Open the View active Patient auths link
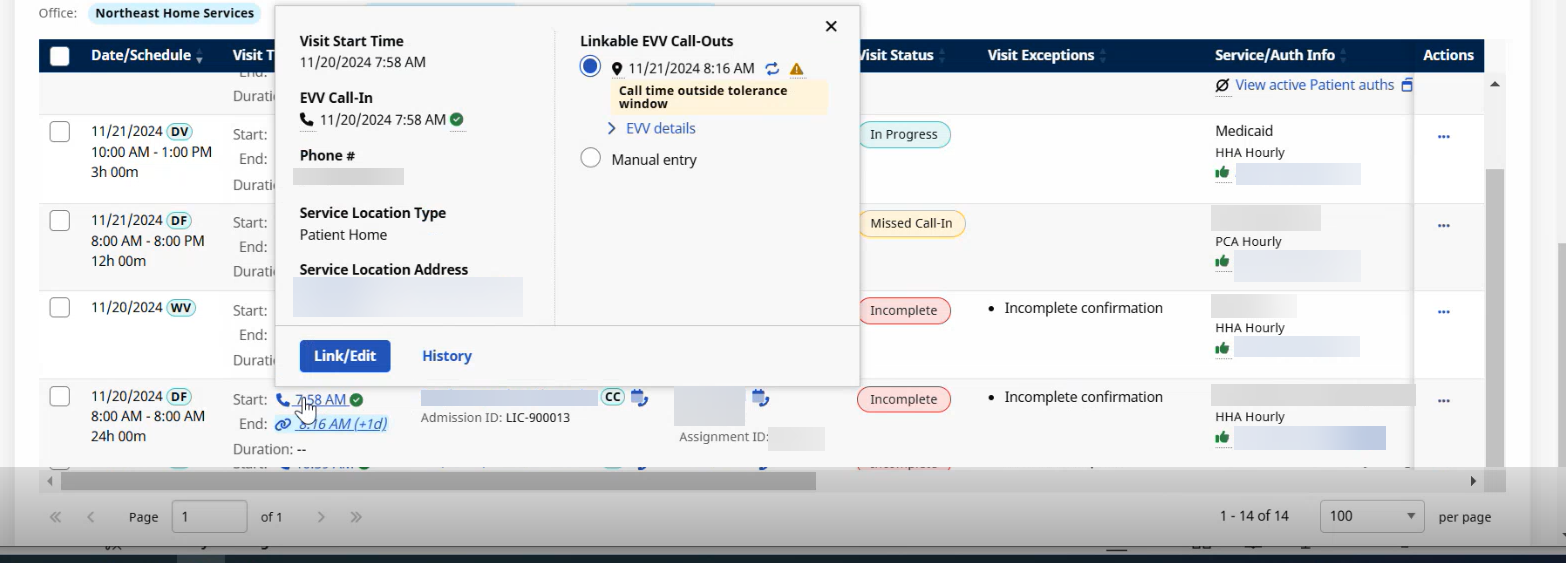The height and width of the screenshot is (563, 1566). point(1313,86)
